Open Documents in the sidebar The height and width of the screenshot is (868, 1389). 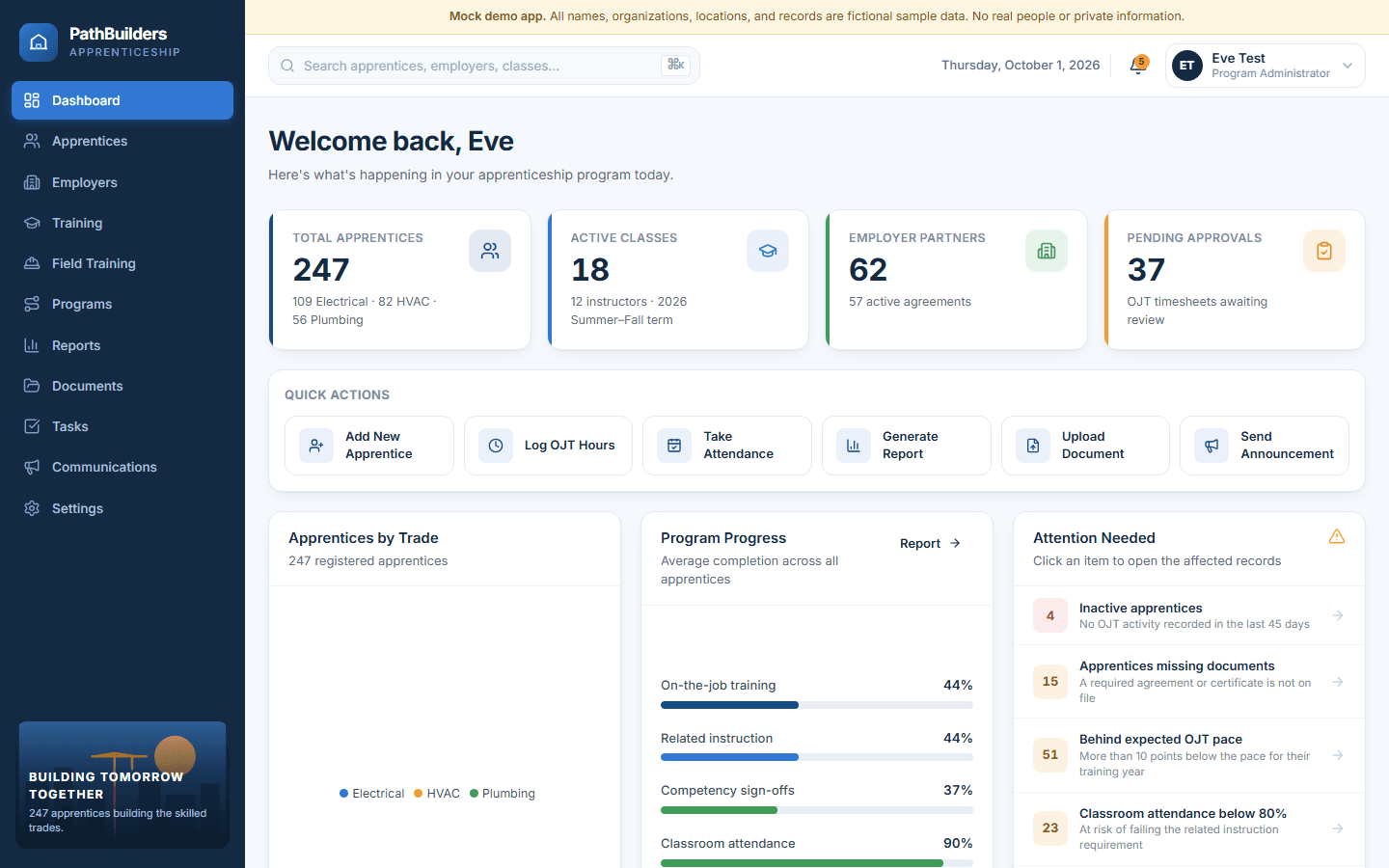point(123,386)
